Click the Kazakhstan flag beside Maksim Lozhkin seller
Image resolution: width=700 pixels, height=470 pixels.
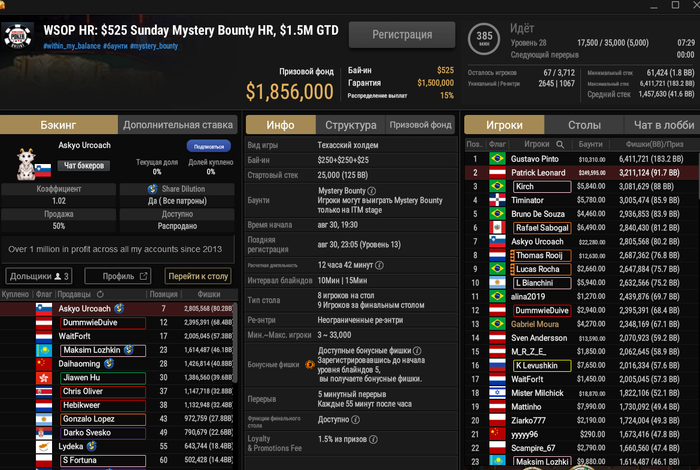pos(44,350)
